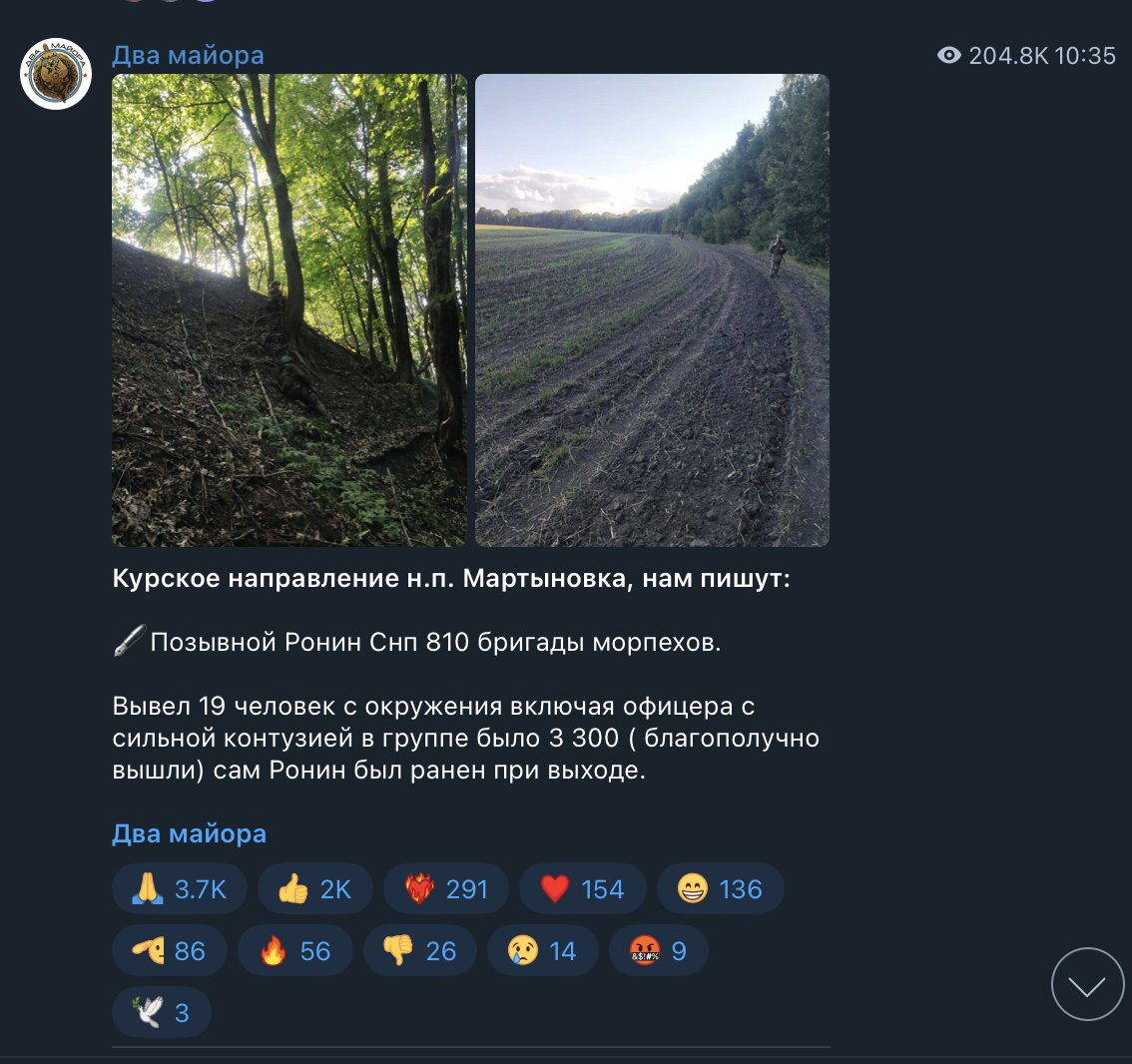Open the forest slope photo thumbnail

[x=289, y=310]
